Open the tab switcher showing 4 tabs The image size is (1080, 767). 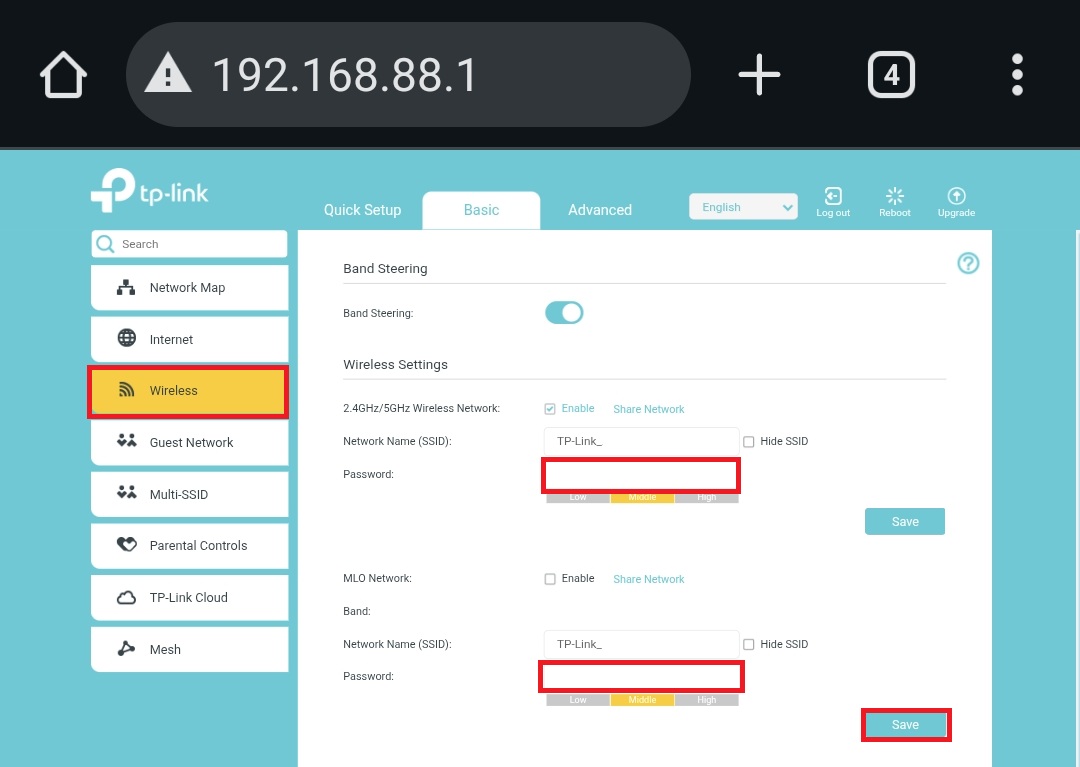tap(890, 75)
